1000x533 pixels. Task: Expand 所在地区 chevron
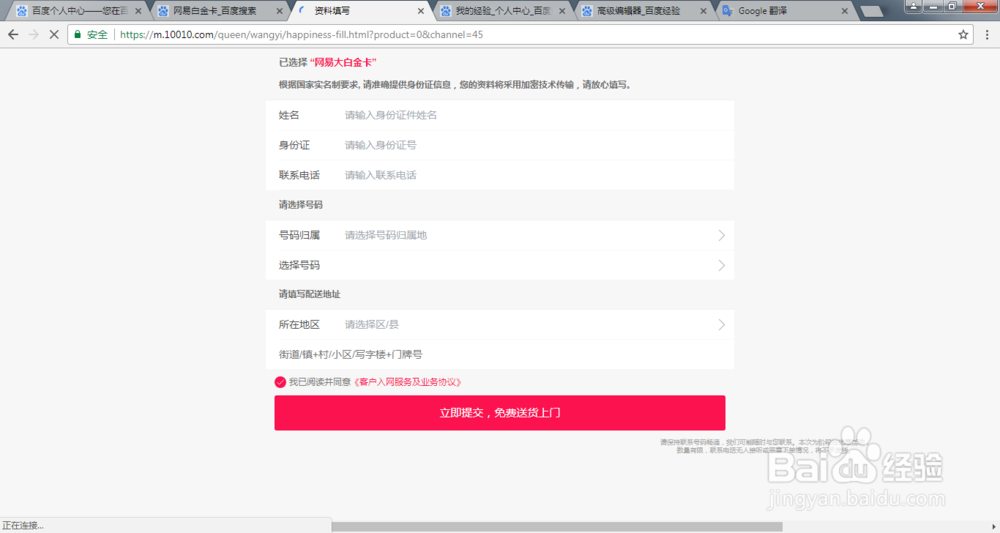(721, 325)
